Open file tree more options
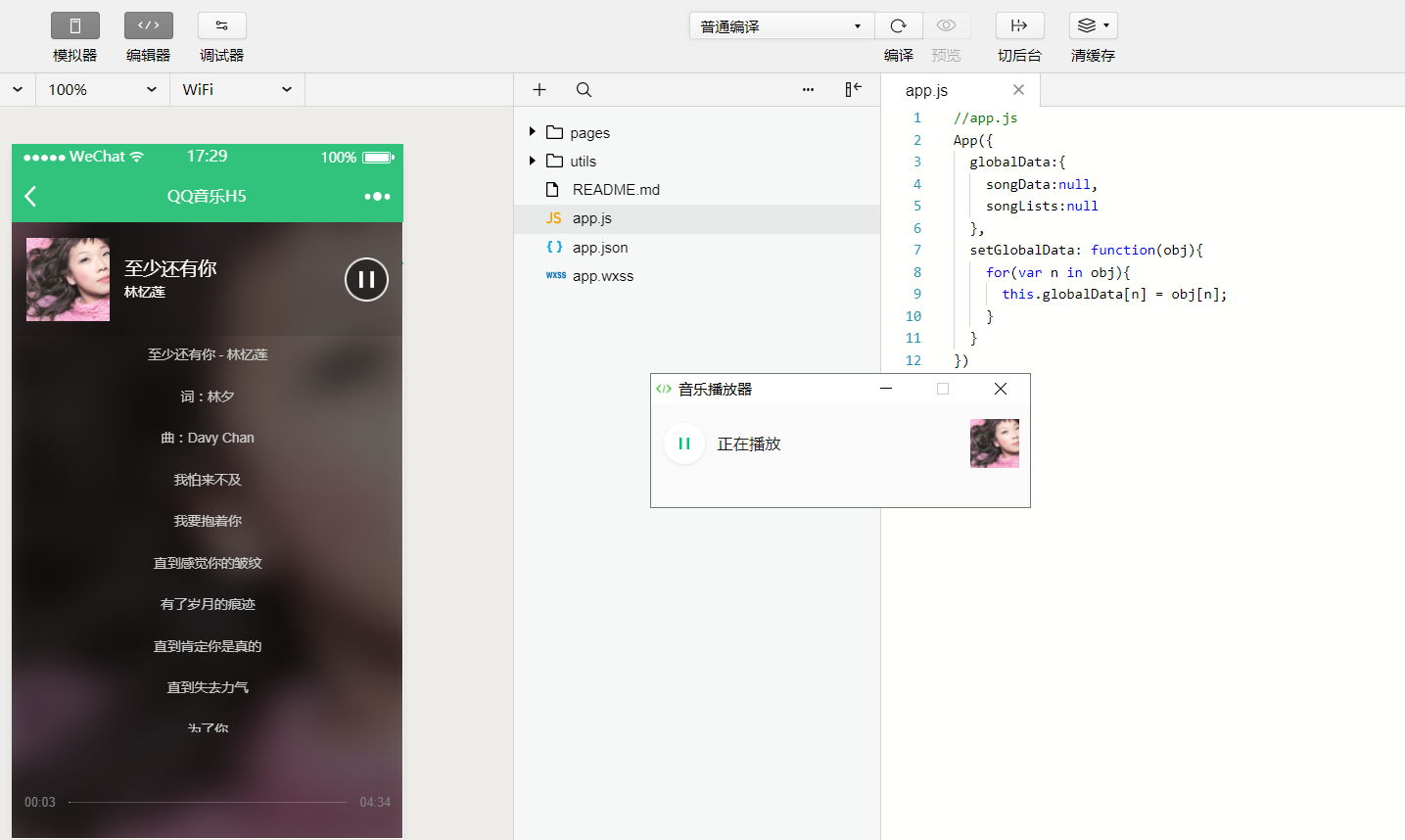 pyautogui.click(x=808, y=89)
